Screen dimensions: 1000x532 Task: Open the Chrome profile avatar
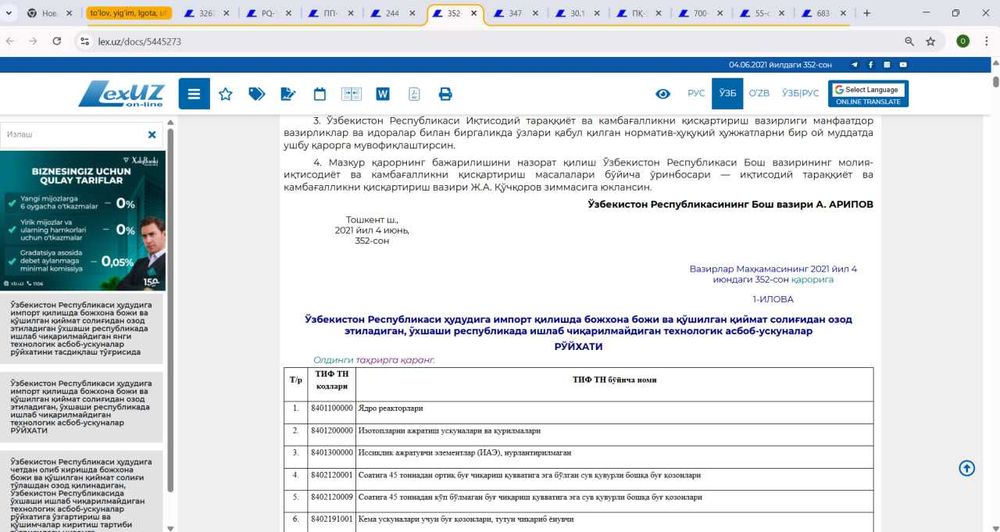pyautogui.click(x=963, y=41)
